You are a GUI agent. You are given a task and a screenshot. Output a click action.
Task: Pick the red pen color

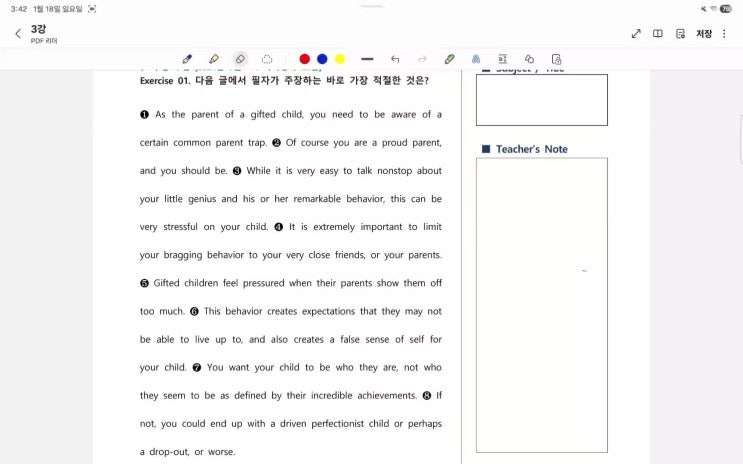click(x=305, y=59)
